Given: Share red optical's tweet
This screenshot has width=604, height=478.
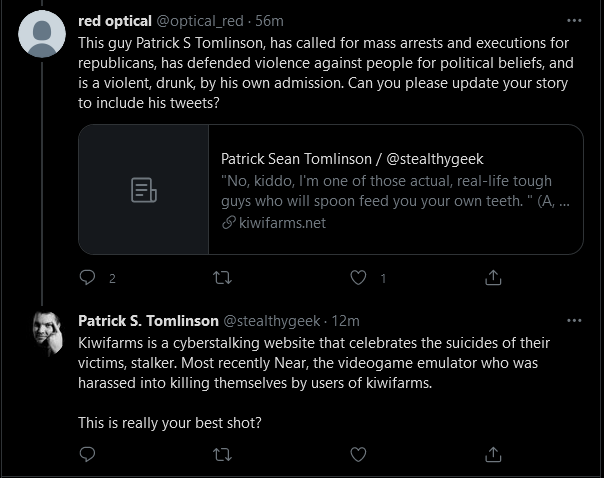Looking at the screenshot, I should 493,277.
